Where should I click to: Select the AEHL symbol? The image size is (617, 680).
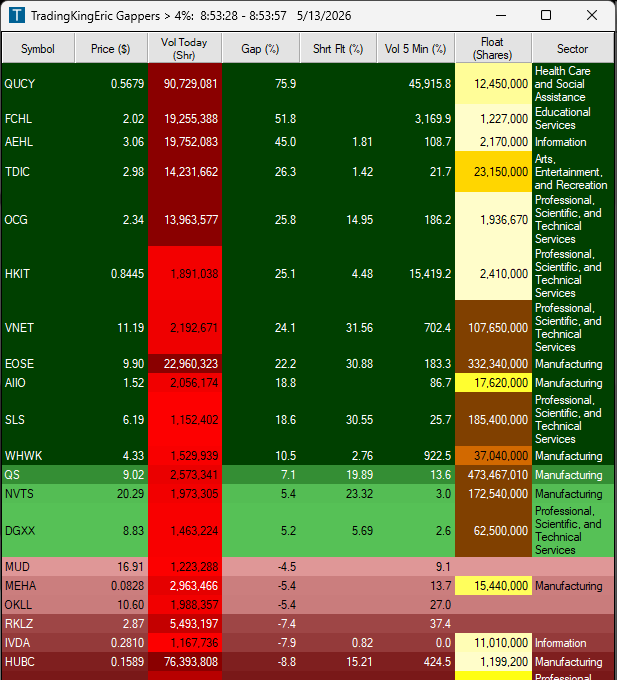point(19,142)
